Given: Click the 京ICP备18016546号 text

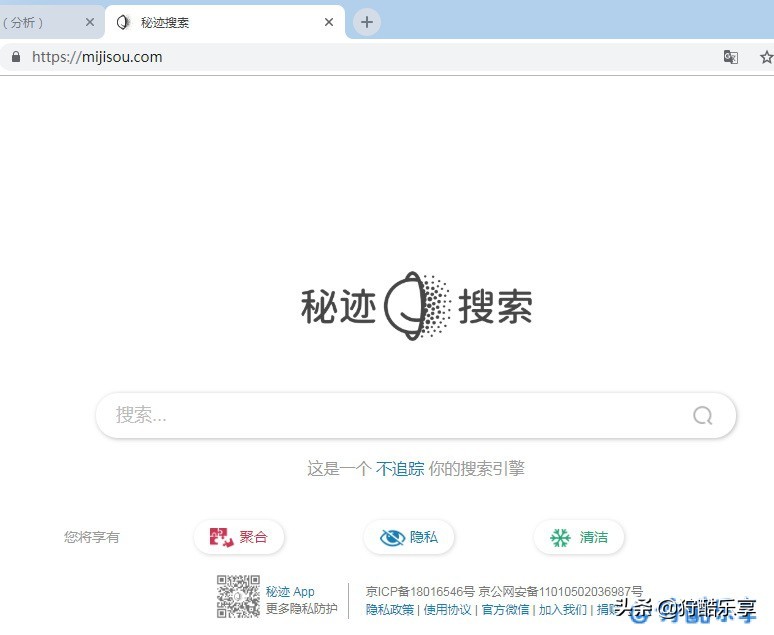Looking at the screenshot, I should [x=420, y=592].
